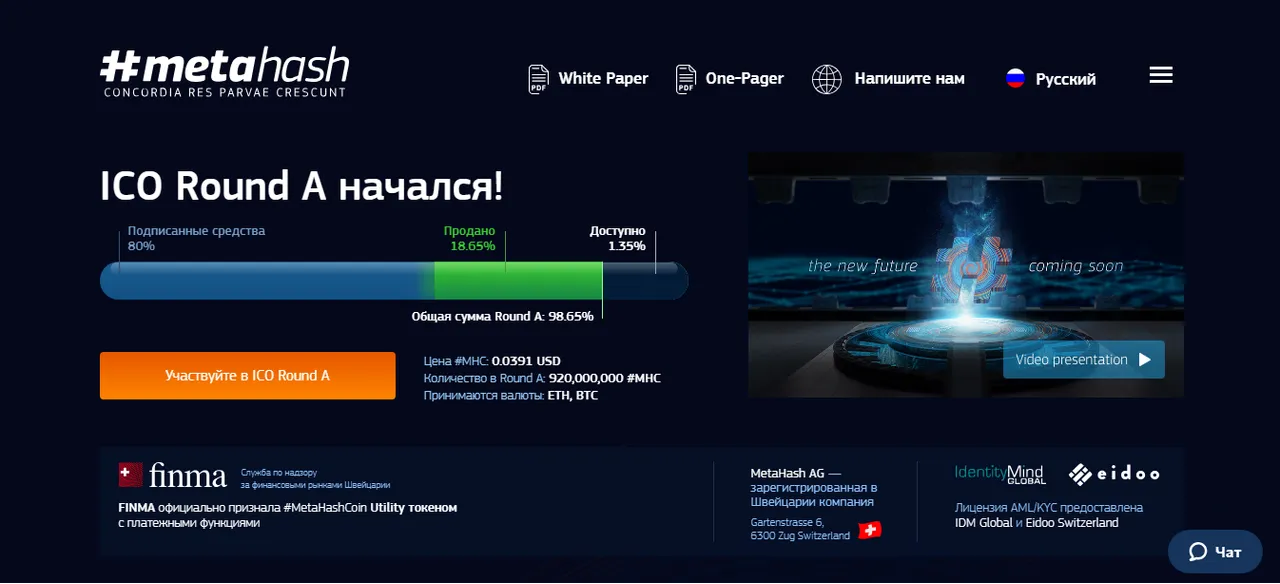Open the Русский language selector
The height and width of the screenshot is (584, 1280).
click(x=1066, y=79)
